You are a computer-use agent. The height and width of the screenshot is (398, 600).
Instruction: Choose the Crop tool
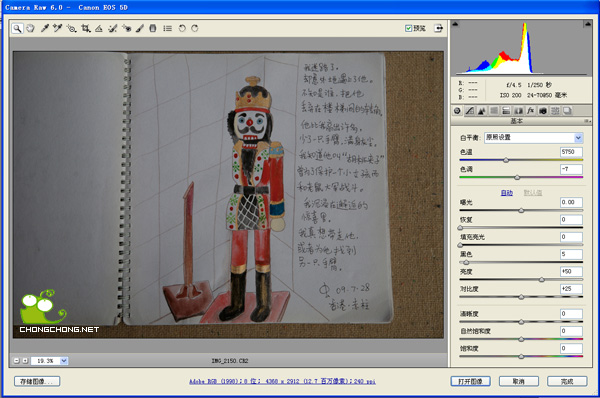click(x=86, y=28)
